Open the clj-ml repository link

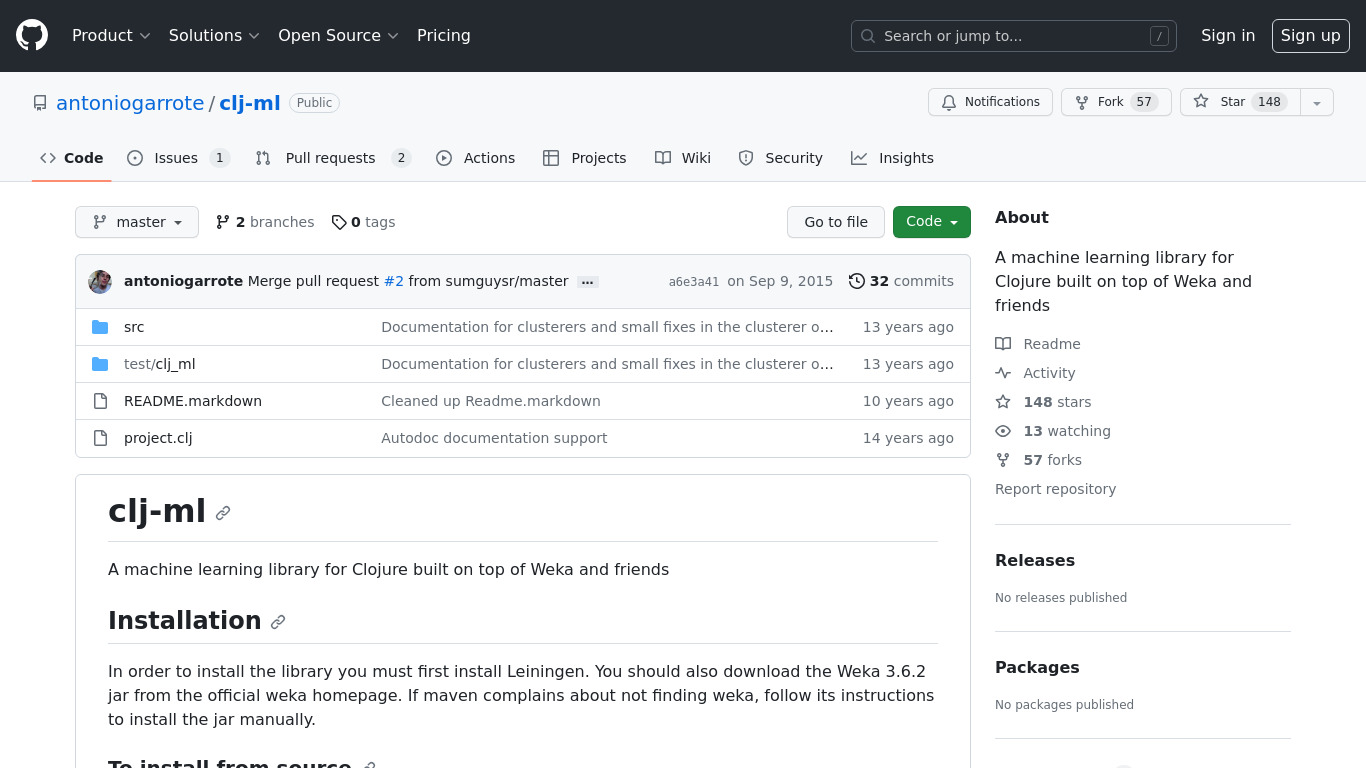[x=250, y=103]
